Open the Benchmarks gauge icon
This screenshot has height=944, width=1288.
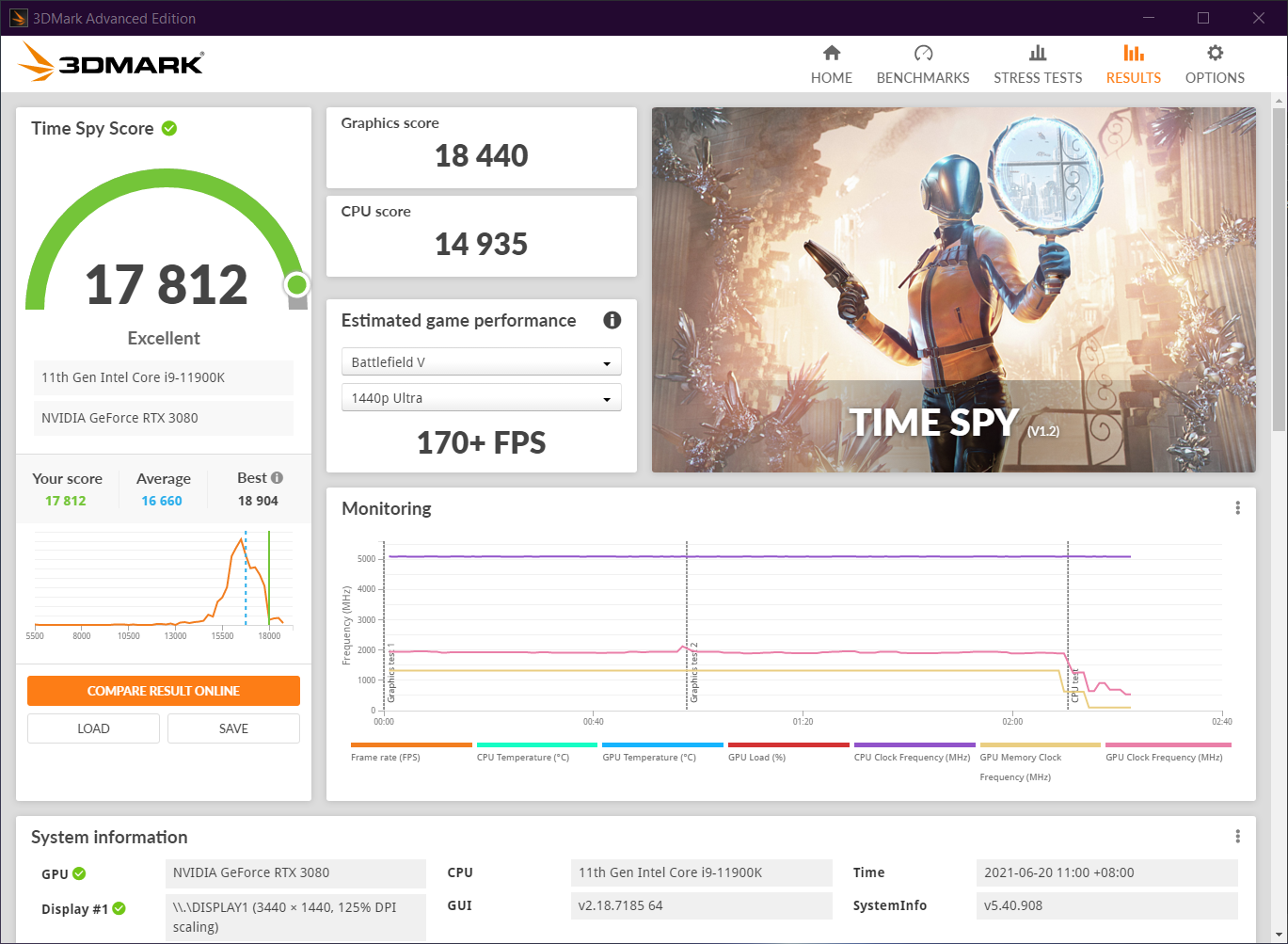pos(923,54)
